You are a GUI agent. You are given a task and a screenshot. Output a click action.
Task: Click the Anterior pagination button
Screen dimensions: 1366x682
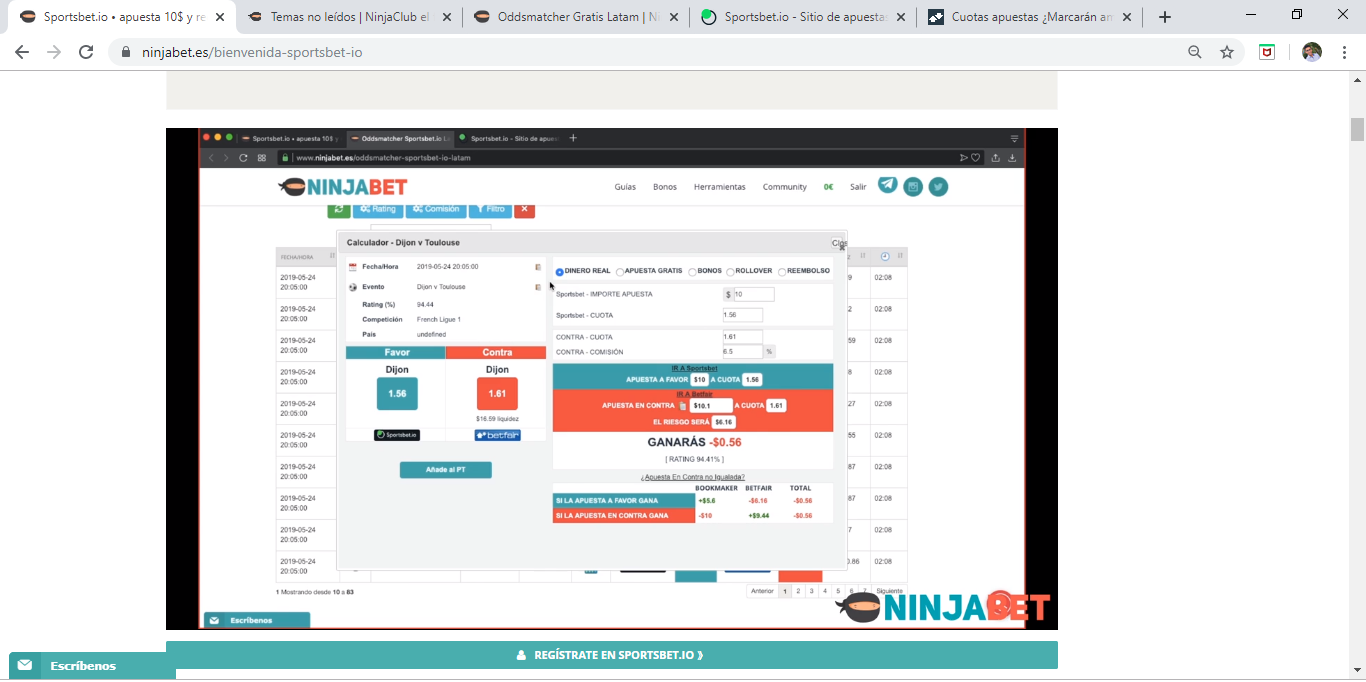click(762, 591)
